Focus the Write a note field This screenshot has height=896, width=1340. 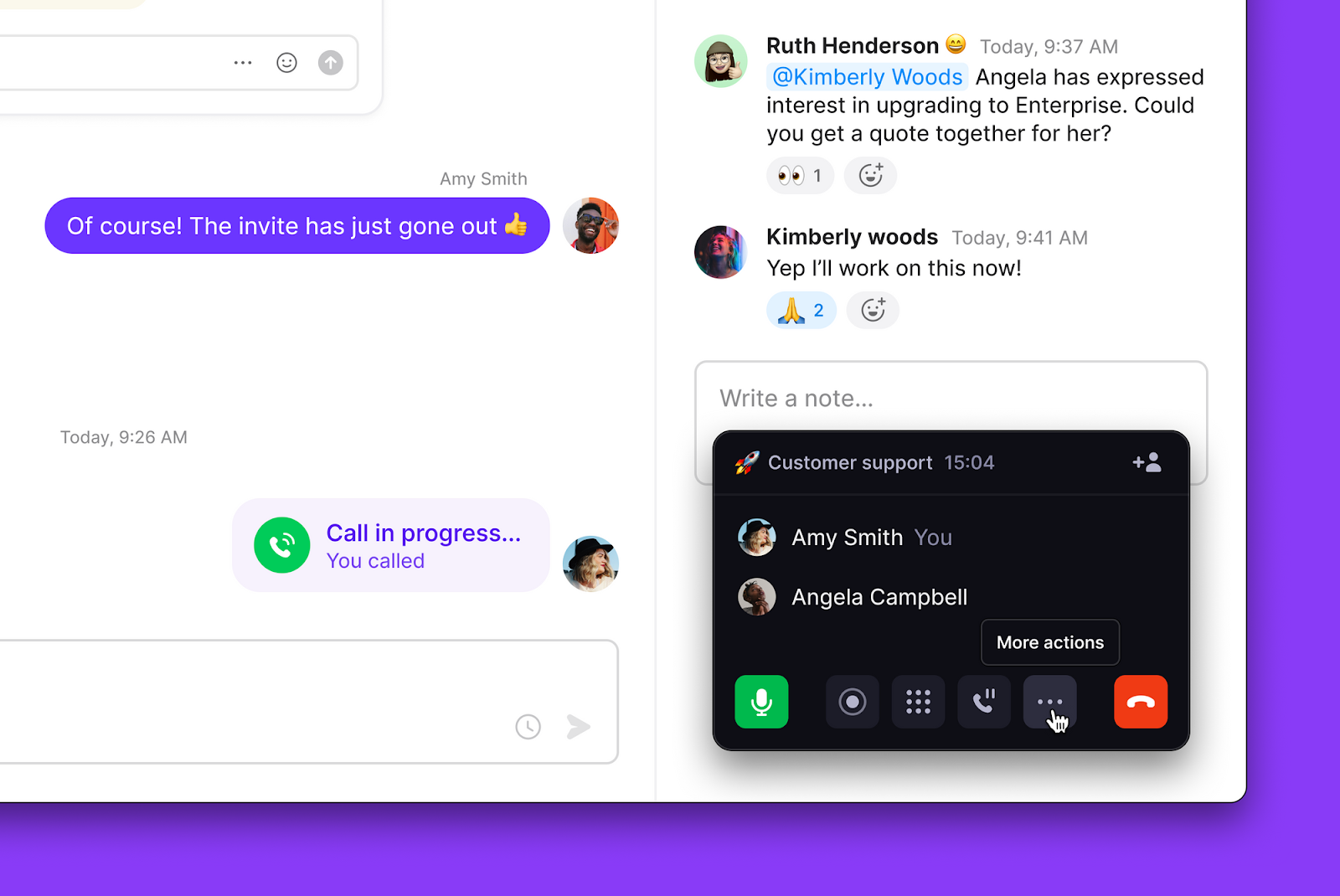[951, 398]
